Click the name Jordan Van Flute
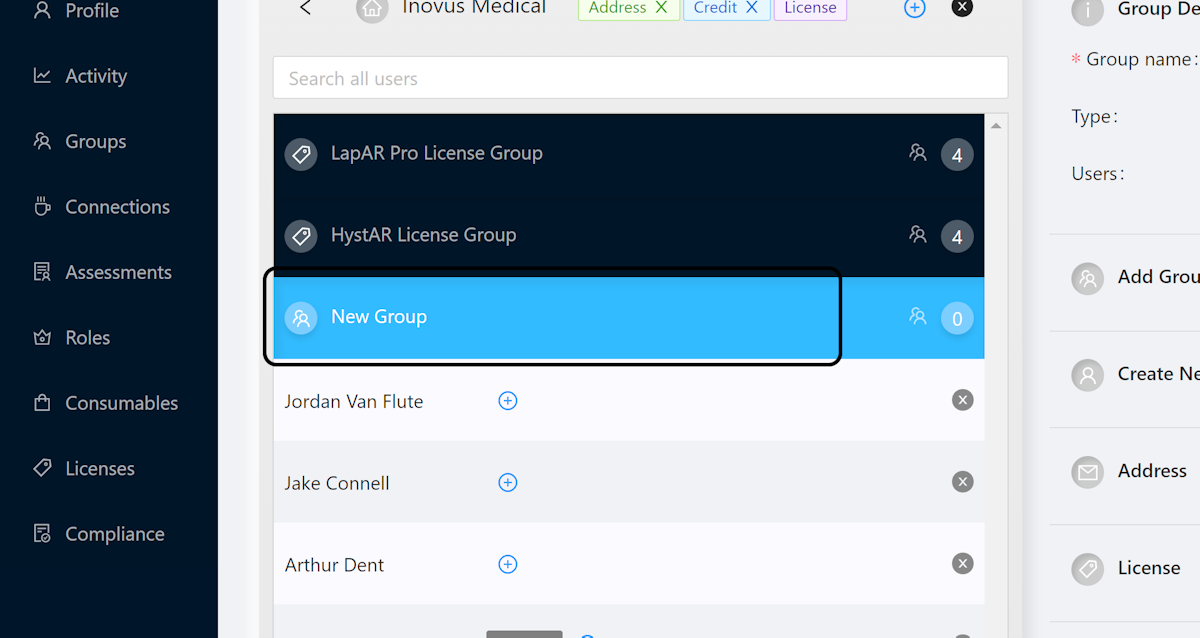 coord(354,401)
